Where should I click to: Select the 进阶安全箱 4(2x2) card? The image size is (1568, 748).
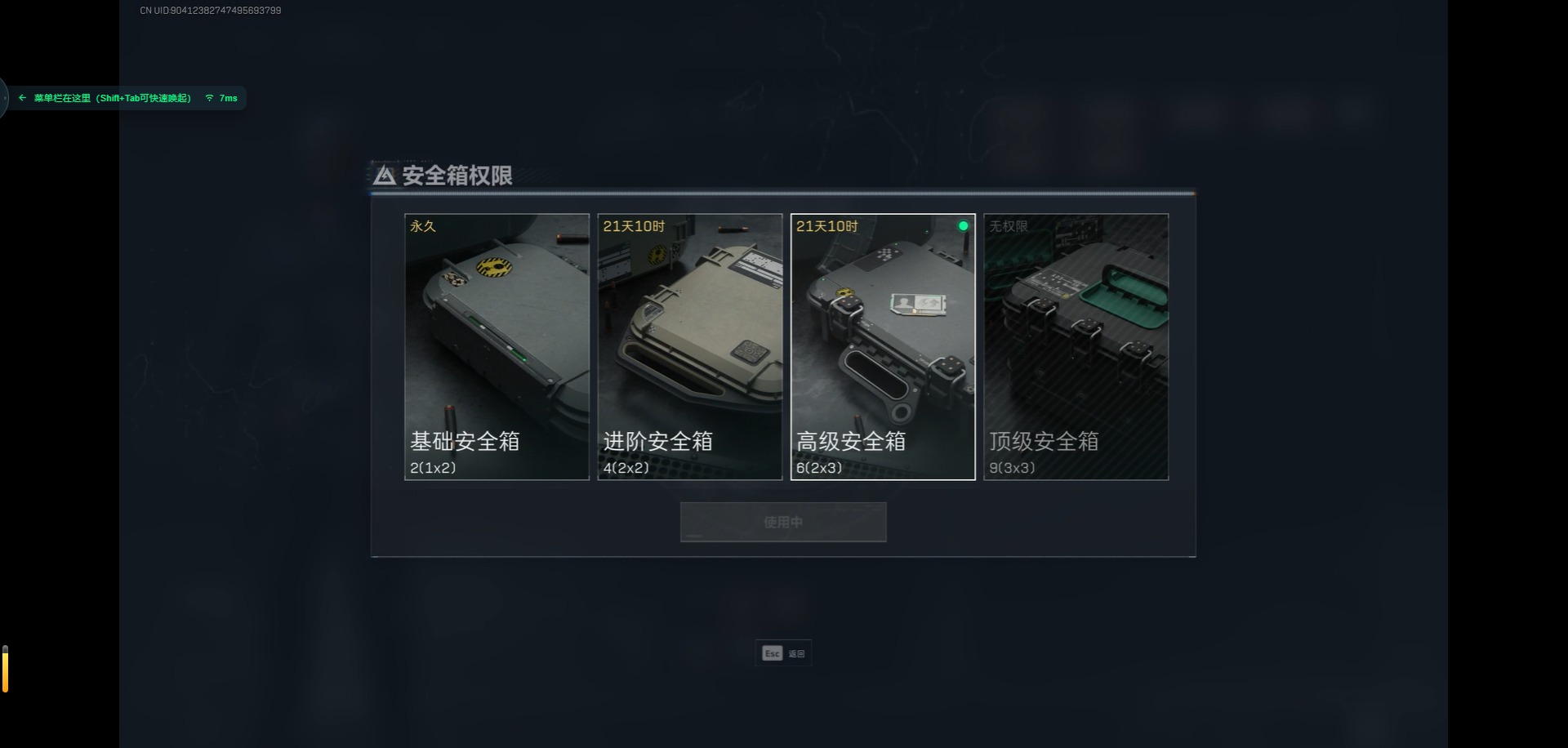pos(690,347)
